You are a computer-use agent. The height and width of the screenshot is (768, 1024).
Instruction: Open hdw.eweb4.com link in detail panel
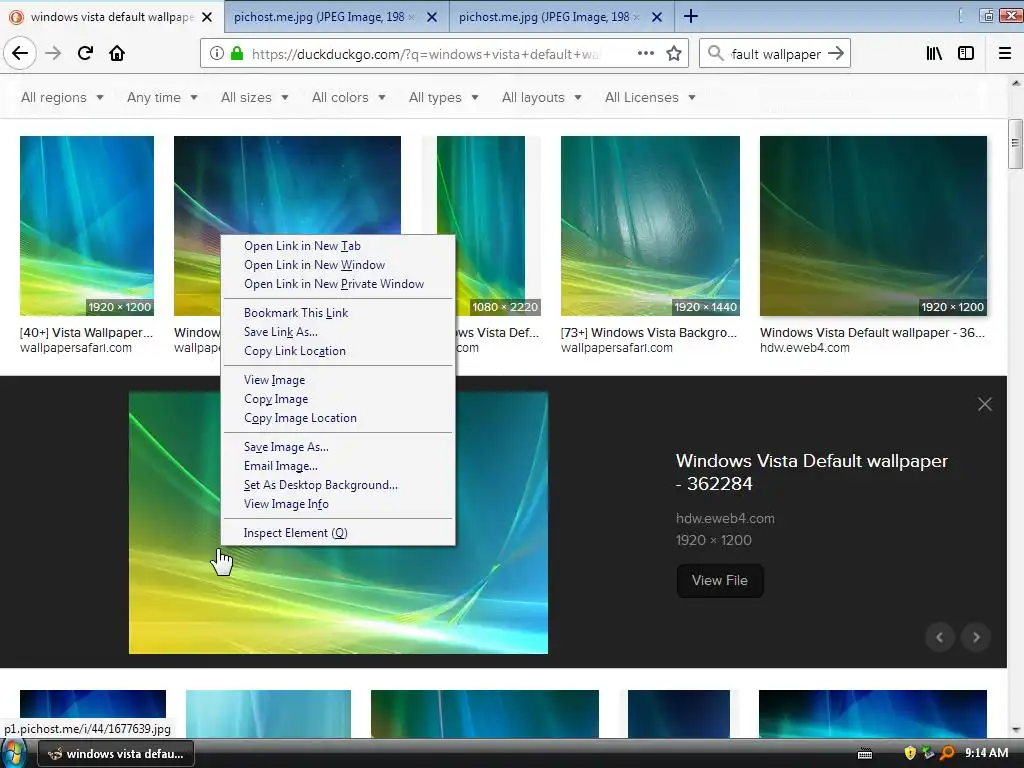[x=725, y=519]
